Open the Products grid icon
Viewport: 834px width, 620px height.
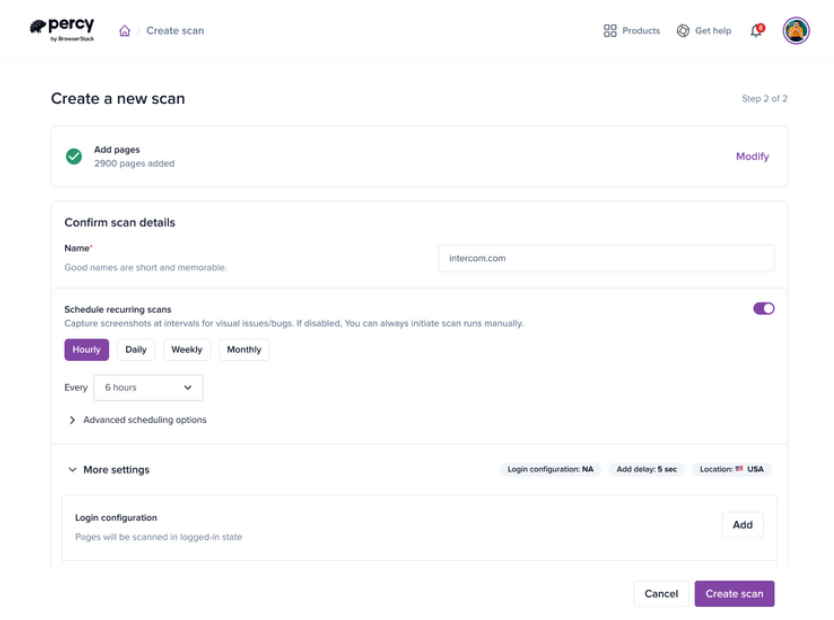pos(610,31)
